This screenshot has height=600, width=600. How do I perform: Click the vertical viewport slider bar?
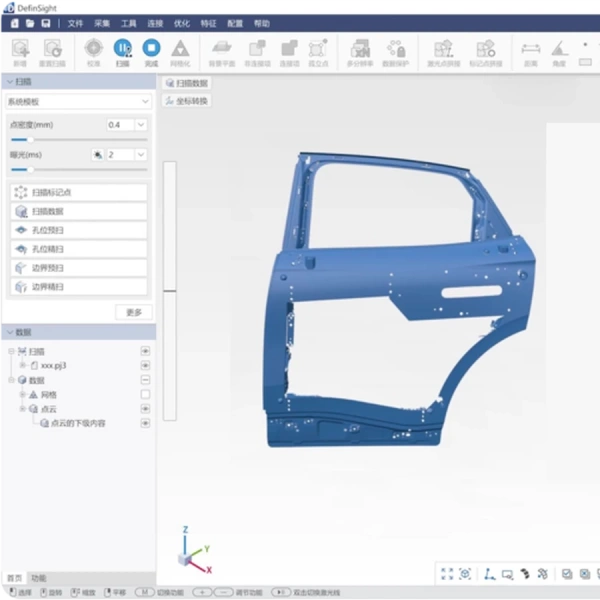point(170,291)
